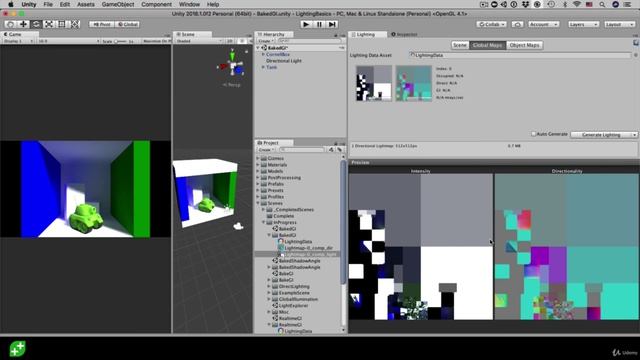Open the Assets menu
Image resolution: width=640 pixels, height=360 pixels.
click(85, 4)
